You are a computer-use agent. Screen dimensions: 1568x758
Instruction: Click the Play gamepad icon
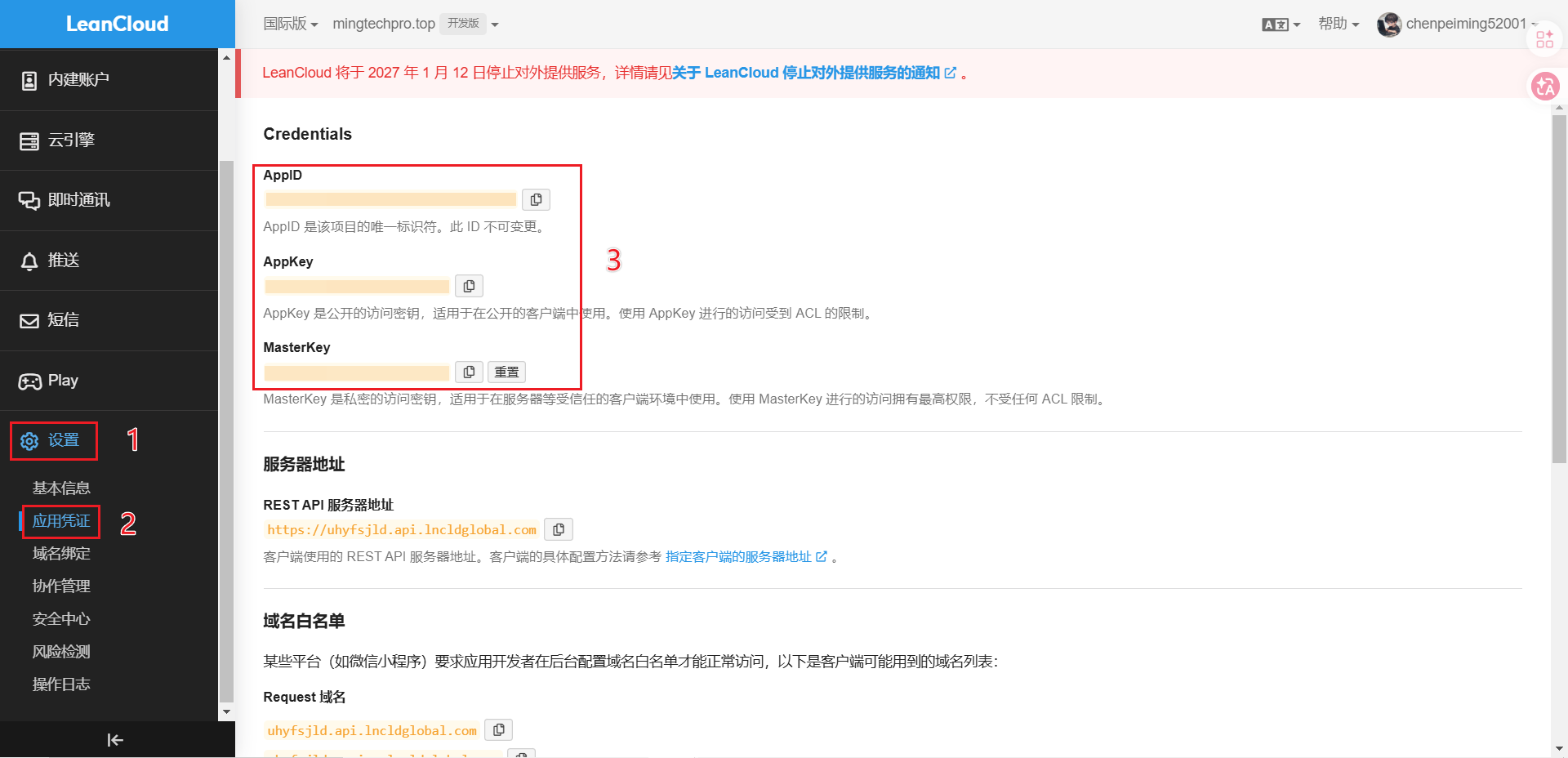point(30,381)
